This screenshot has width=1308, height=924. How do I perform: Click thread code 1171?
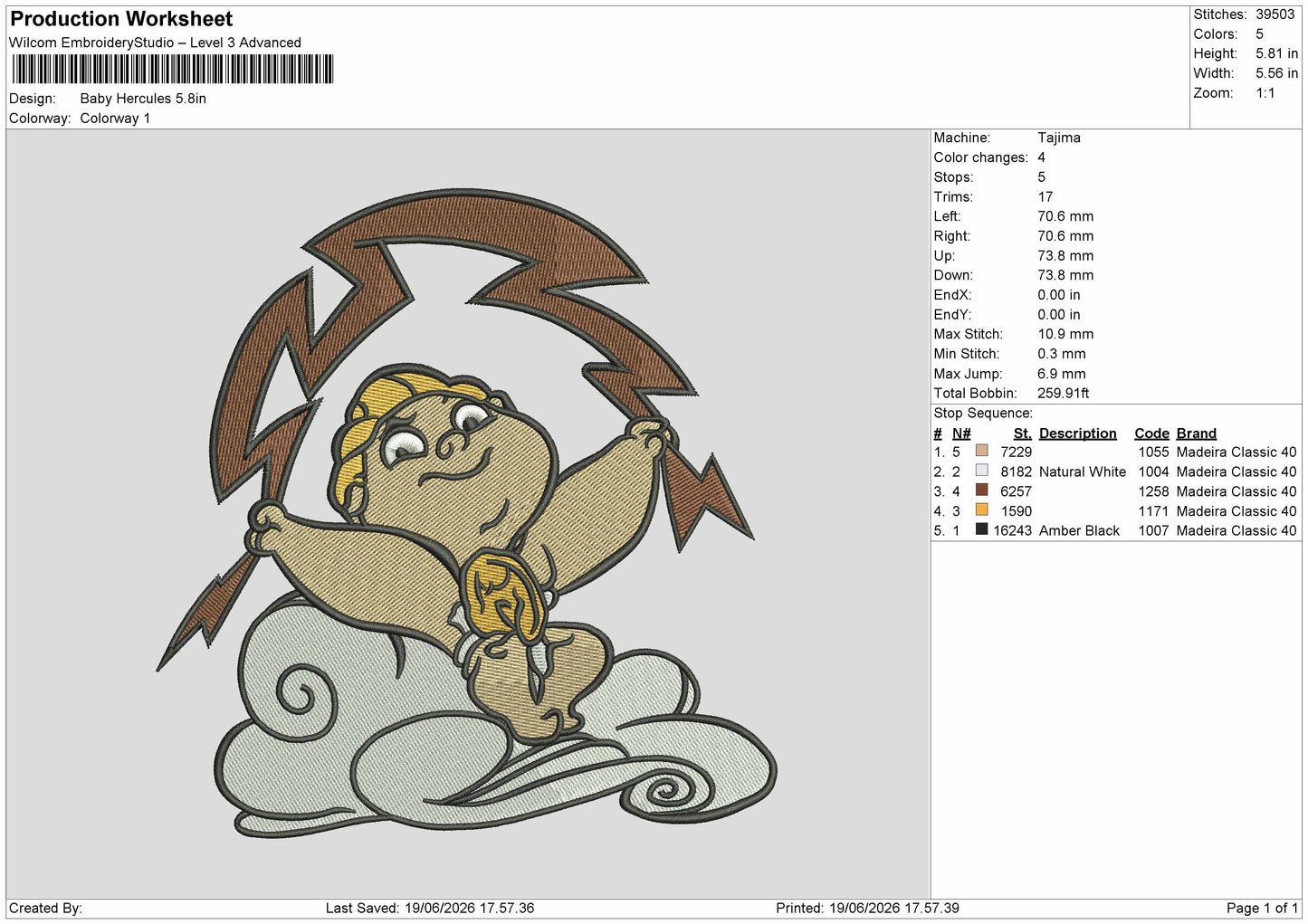click(1153, 511)
